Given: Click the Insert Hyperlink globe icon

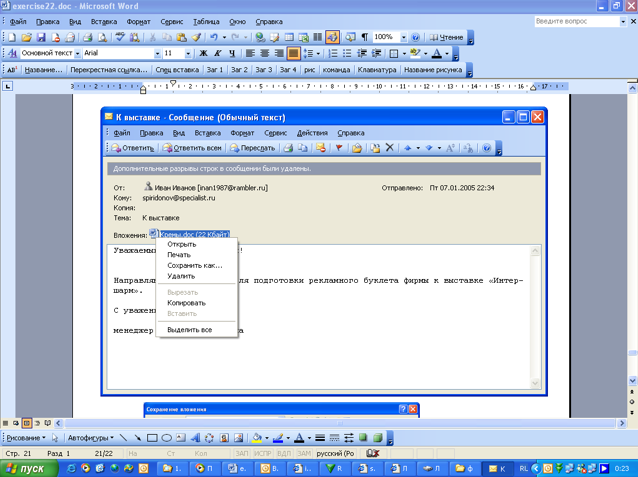Looking at the screenshot, I should tap(260, 37).
